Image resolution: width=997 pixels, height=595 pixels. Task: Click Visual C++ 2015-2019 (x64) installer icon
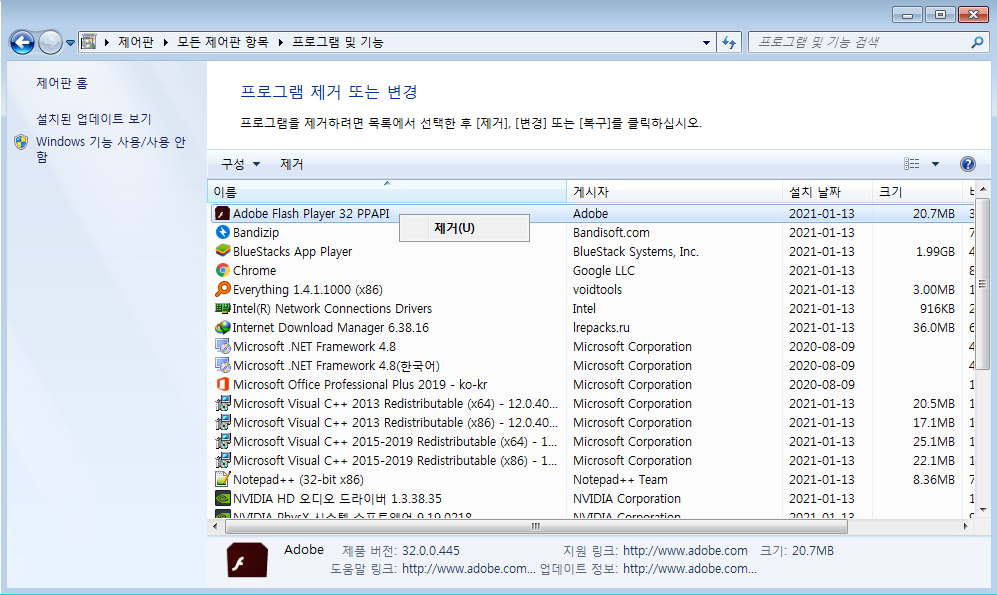[x=223, y=442]
